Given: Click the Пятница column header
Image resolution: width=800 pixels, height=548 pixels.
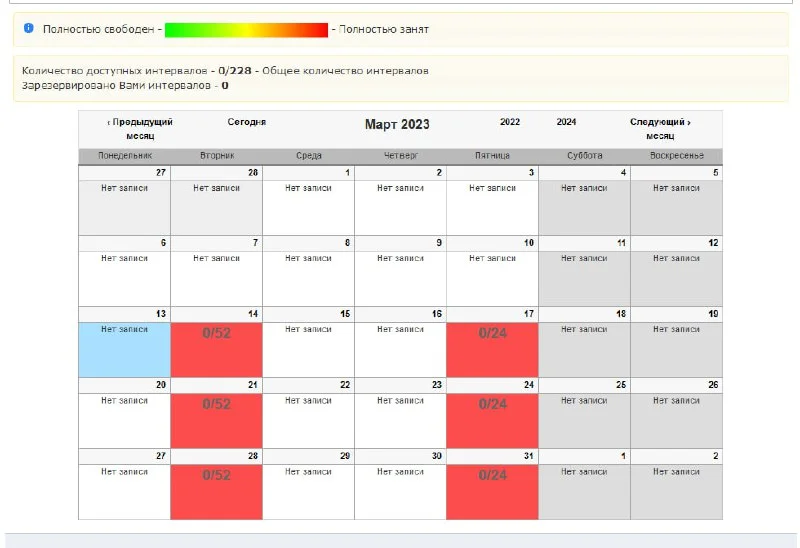Looking at the screenshot, I should point(492,156).
